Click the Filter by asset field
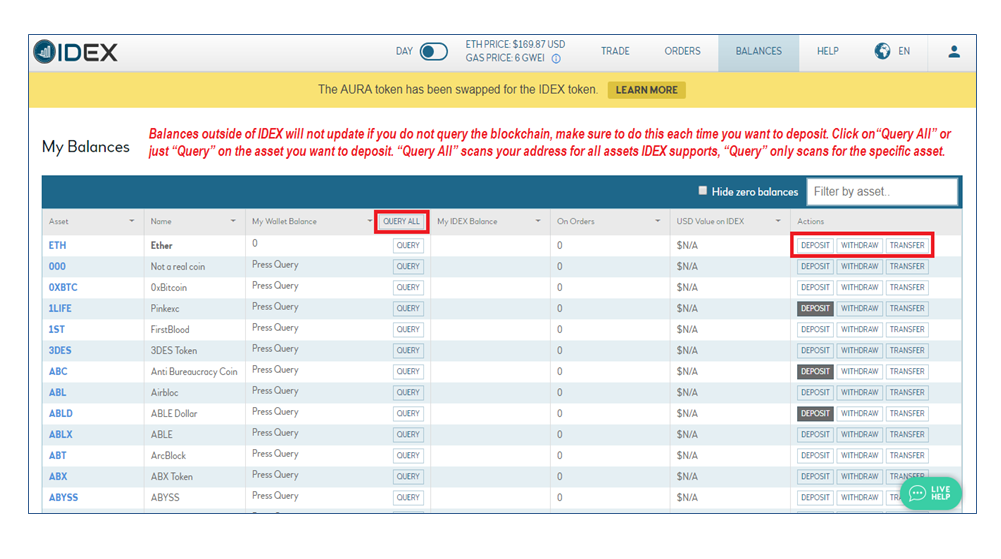 (882, 191)
